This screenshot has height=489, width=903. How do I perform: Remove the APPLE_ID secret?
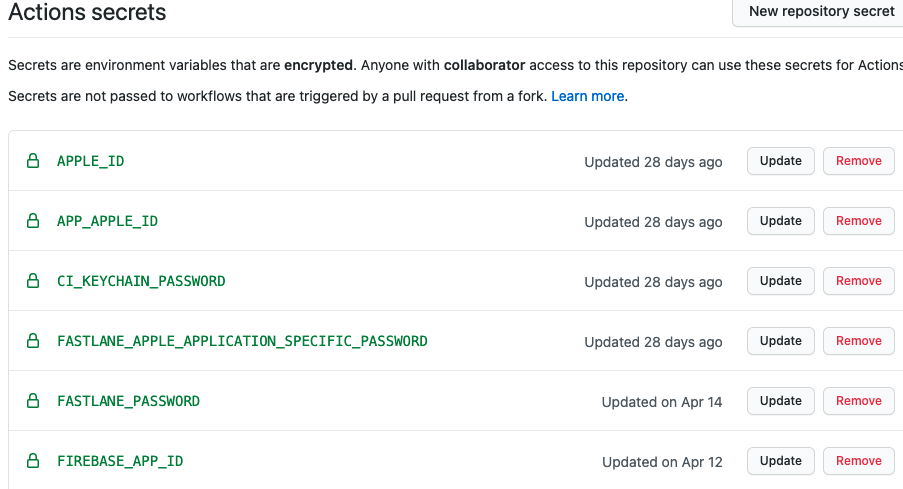(859, 161)
